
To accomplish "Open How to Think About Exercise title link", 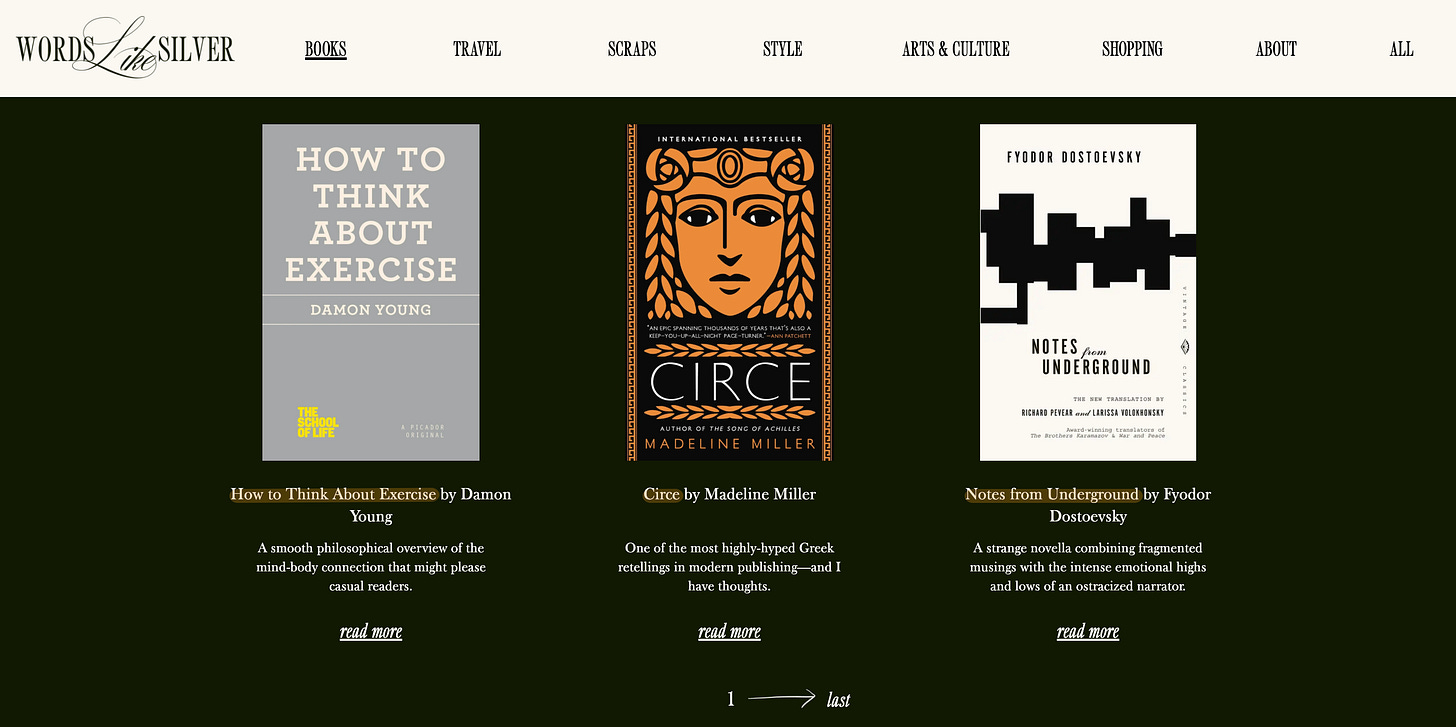I will pos(333,494).
